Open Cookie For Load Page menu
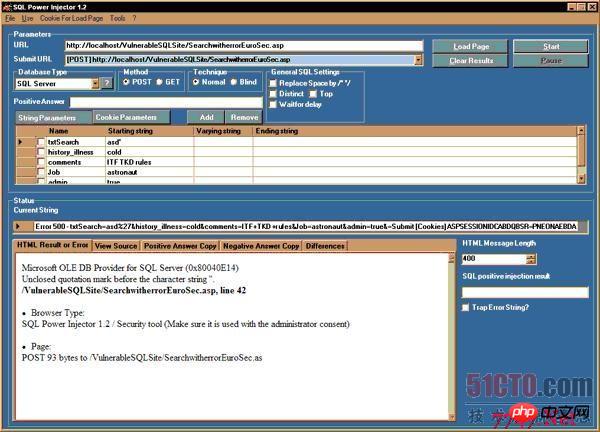Screen dimensions: 600x432 72,18
